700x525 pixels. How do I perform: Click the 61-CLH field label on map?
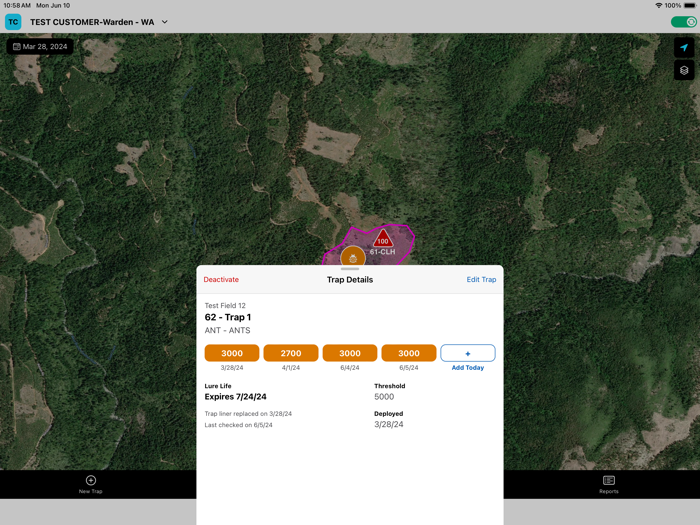[x=382, y=252]
